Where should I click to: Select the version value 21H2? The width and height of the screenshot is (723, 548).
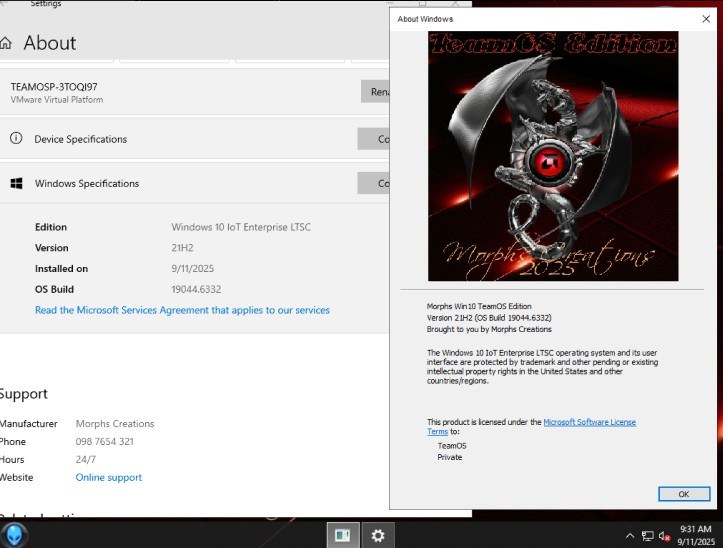pyautogui.click(x=183, y=248)
